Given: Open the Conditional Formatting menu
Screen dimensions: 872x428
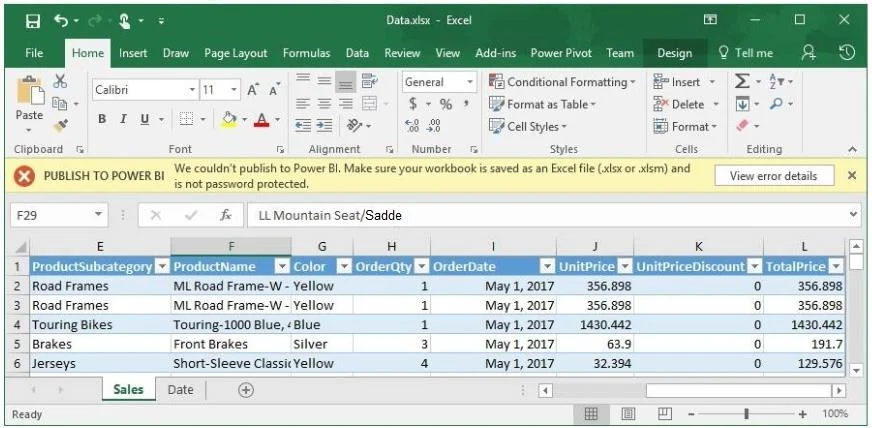Looking at the screenshot, I should 562,82.
